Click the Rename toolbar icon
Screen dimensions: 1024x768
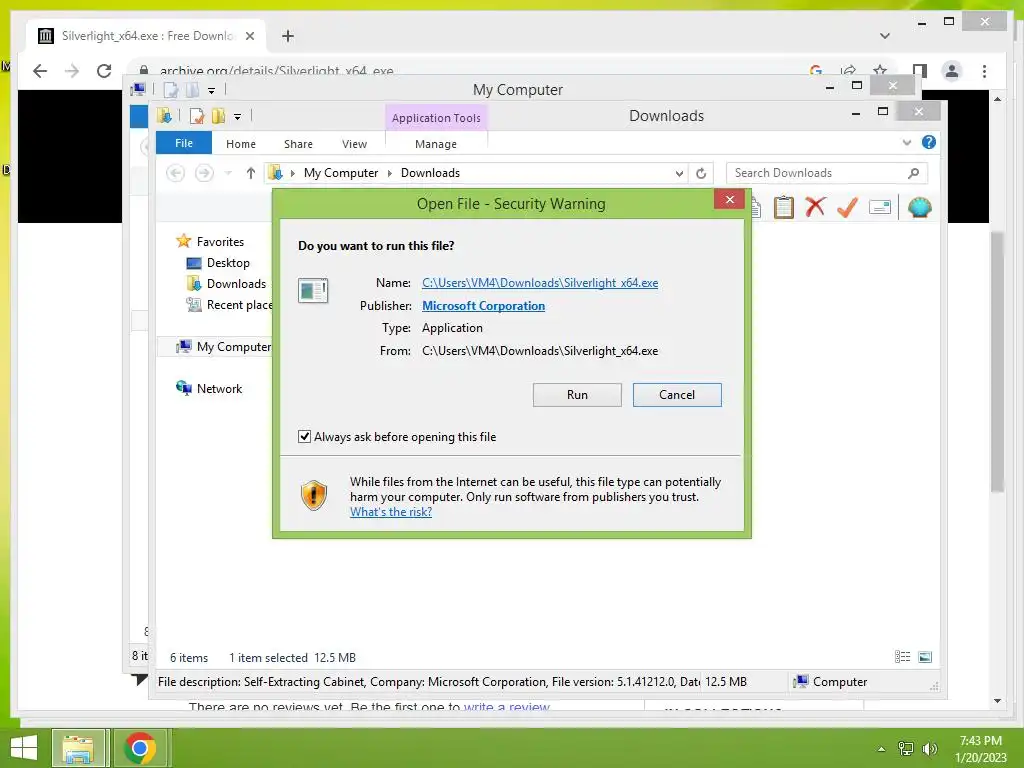click(880, 208)
